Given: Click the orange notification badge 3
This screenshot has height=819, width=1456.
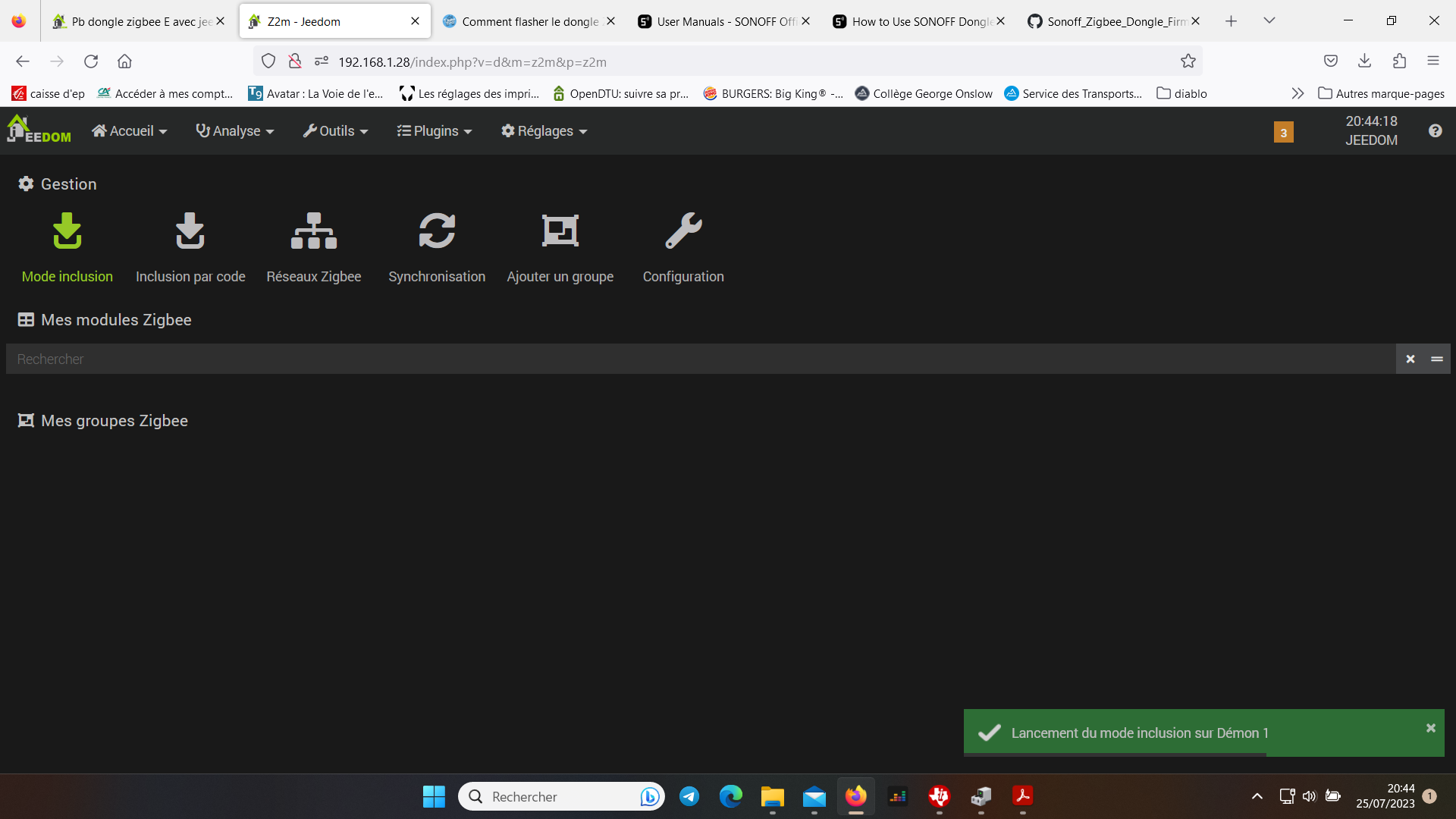Looking at the screenshot, I should pyautogui.click(x=1283, y=133).
